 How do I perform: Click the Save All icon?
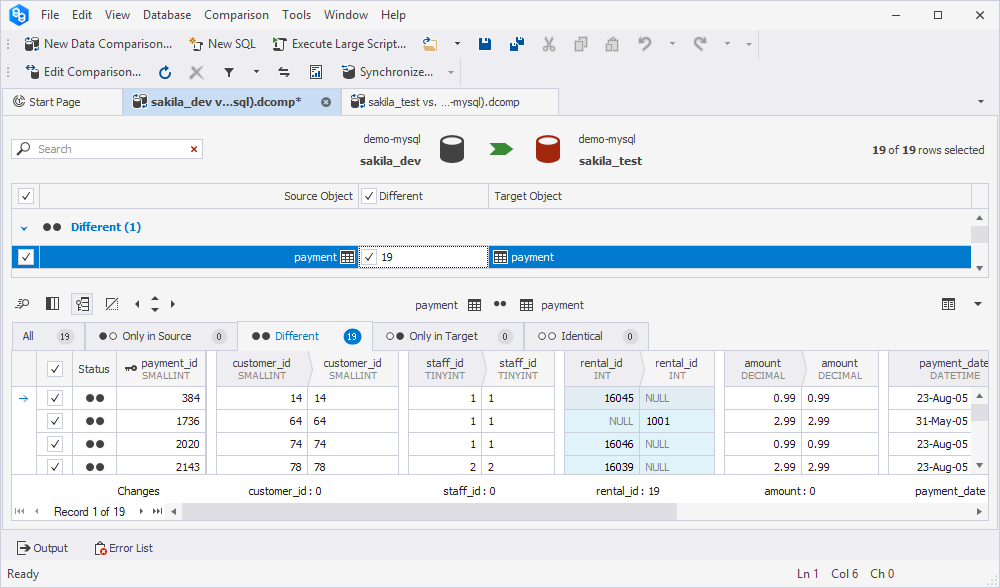coord(516,44)
